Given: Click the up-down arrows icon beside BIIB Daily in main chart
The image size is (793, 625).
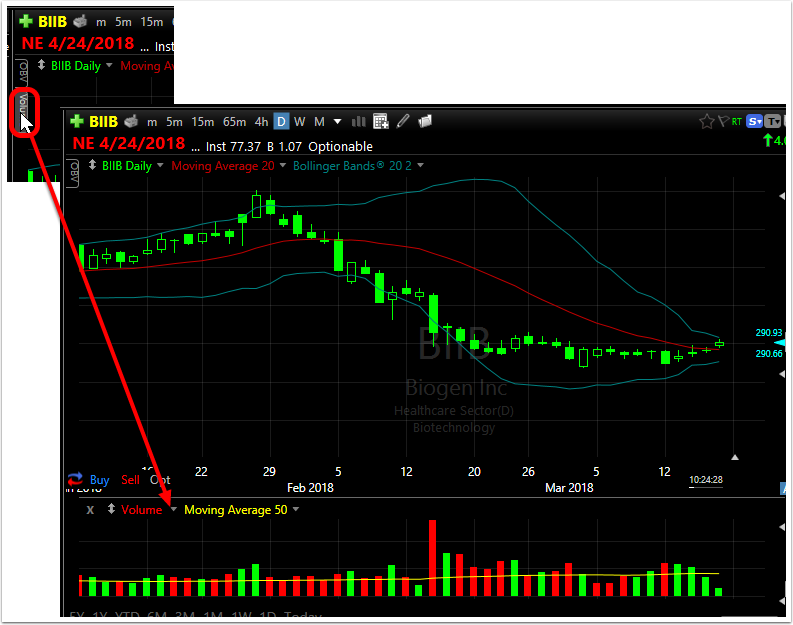Looking at the screenshot, I should tap(92, 165).
